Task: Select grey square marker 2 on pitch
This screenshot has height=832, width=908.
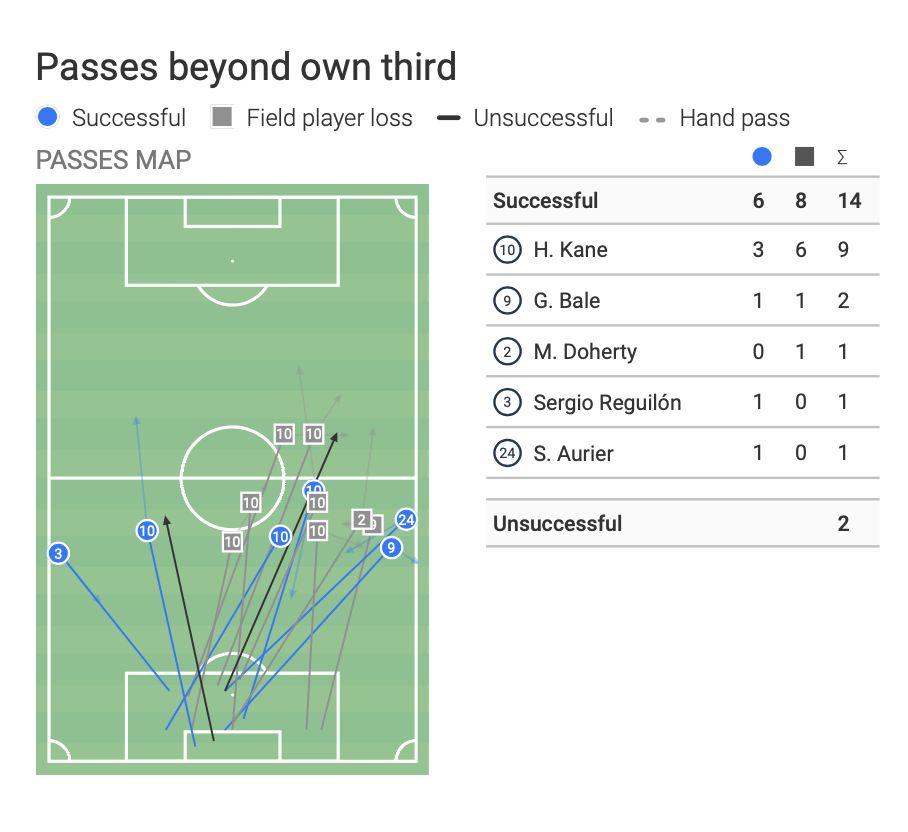Action: pyautogui.click(x=362, y=520)
